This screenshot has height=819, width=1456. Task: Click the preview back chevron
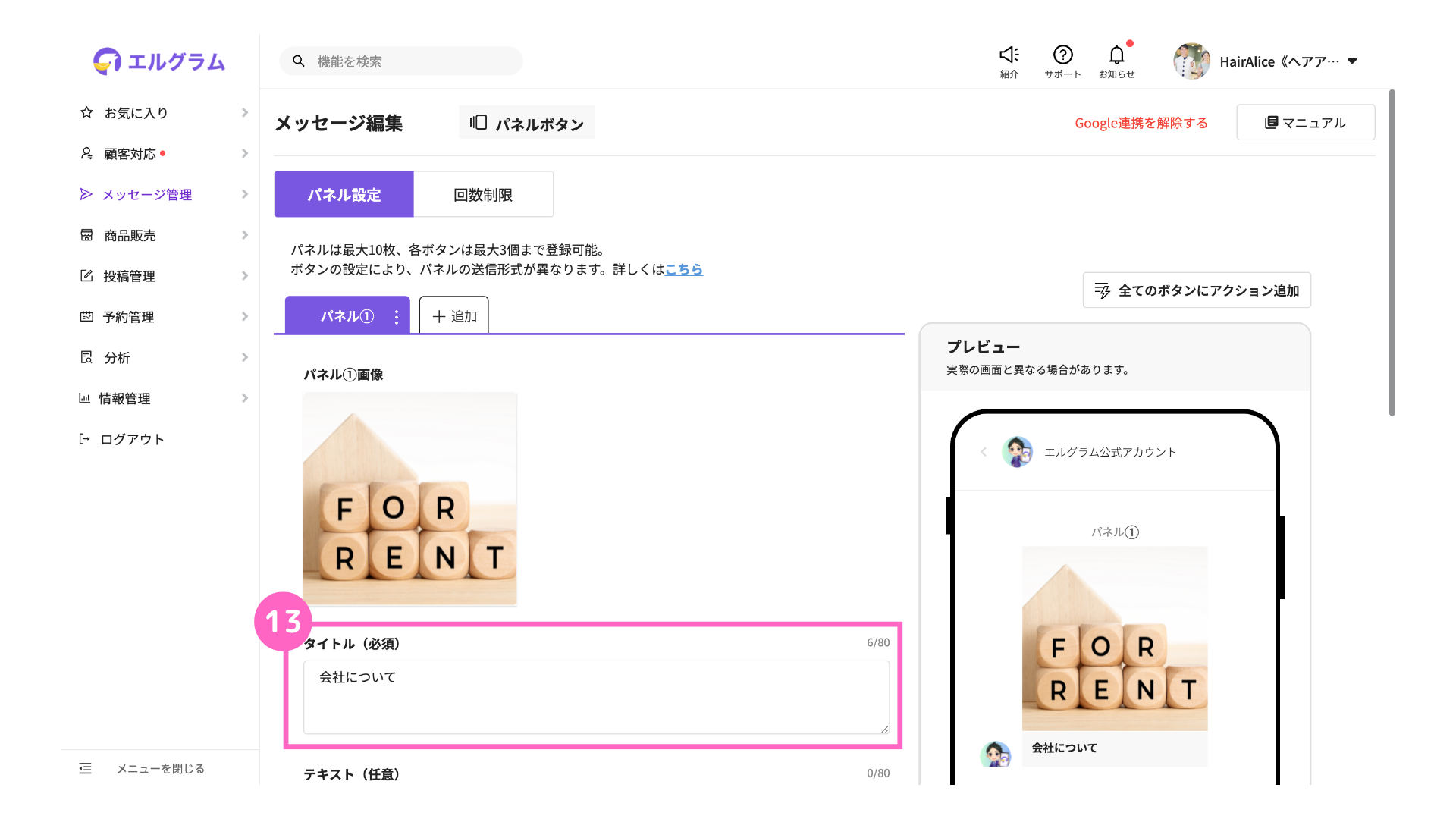pos(984,452)
